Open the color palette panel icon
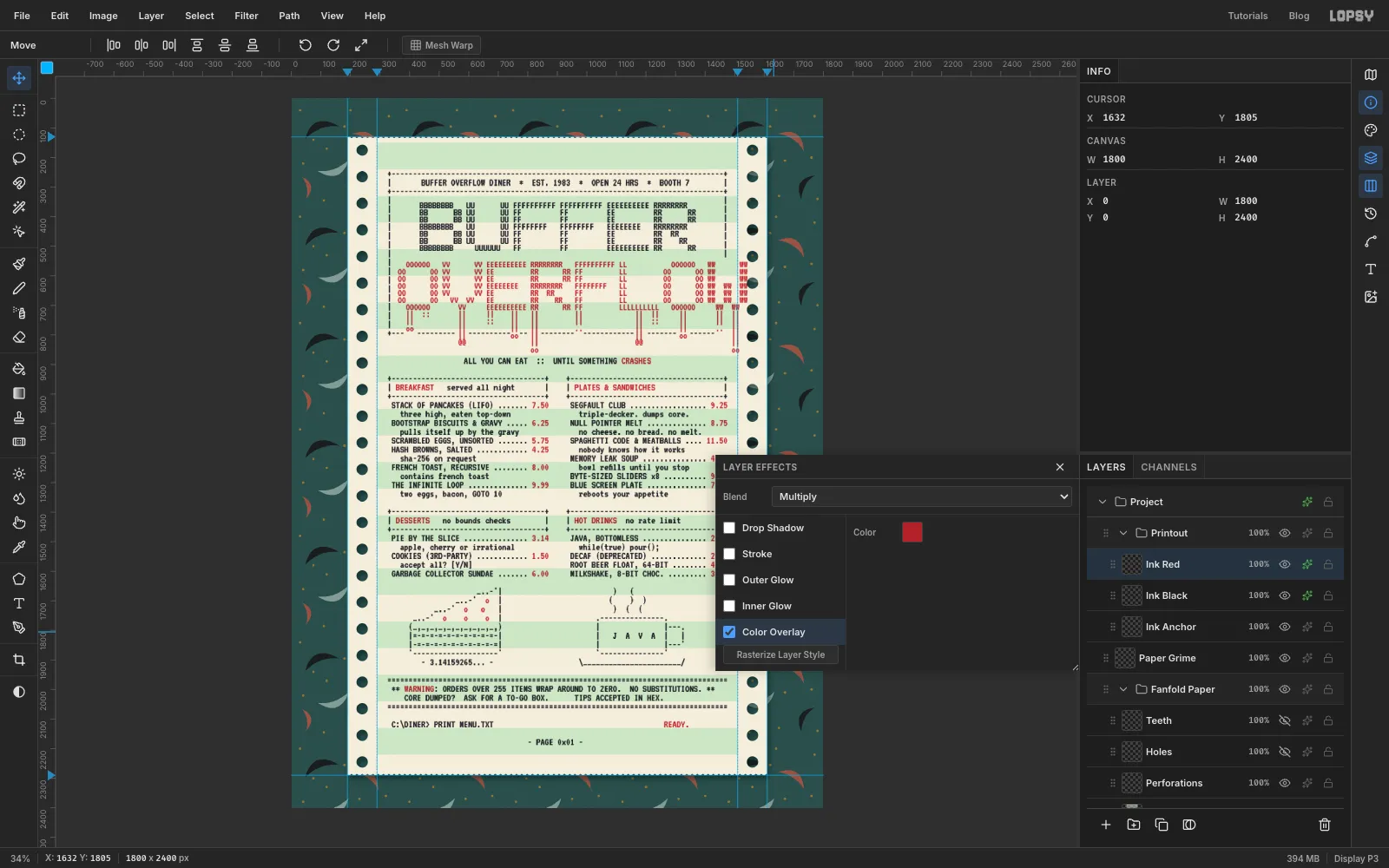This screenshot has width=1389, height=868. point(1371,130)
